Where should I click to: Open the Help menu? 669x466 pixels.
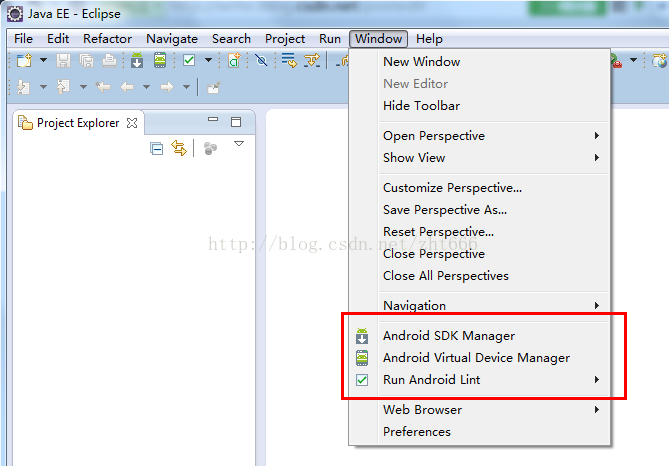coord(429,39)
